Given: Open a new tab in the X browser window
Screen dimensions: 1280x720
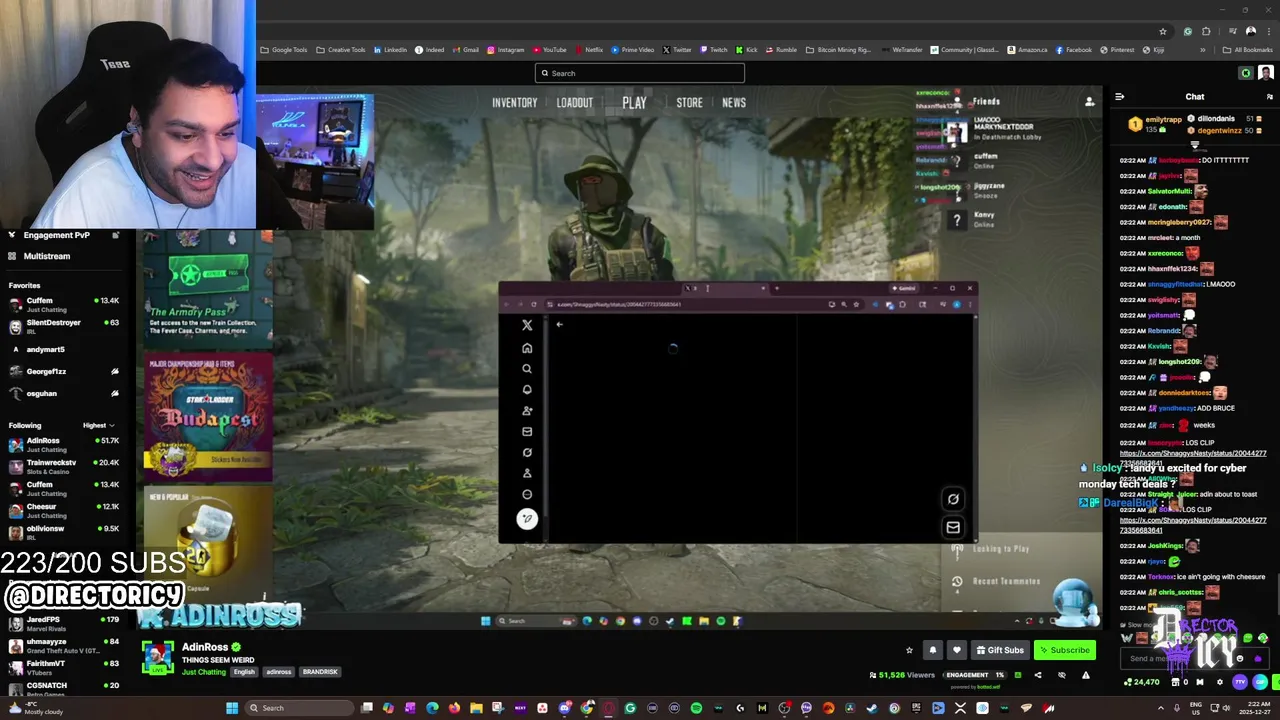Looking at the screenshot, I should click(x=777, y=288).
